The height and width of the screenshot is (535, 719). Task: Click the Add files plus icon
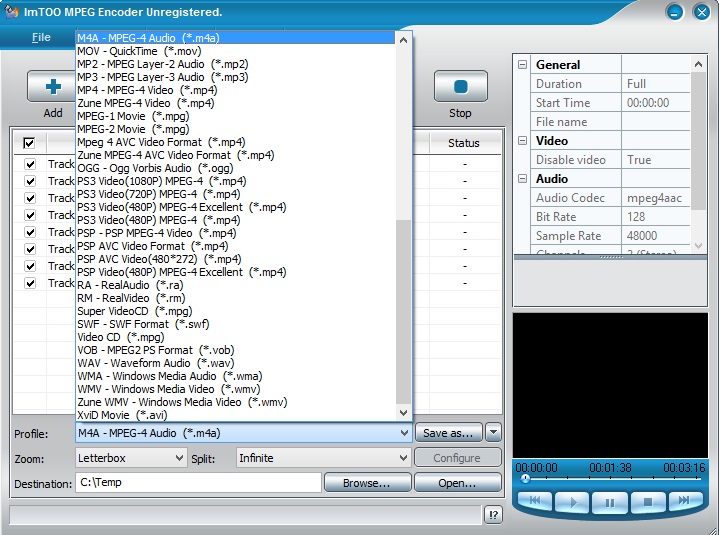(53, 86)
